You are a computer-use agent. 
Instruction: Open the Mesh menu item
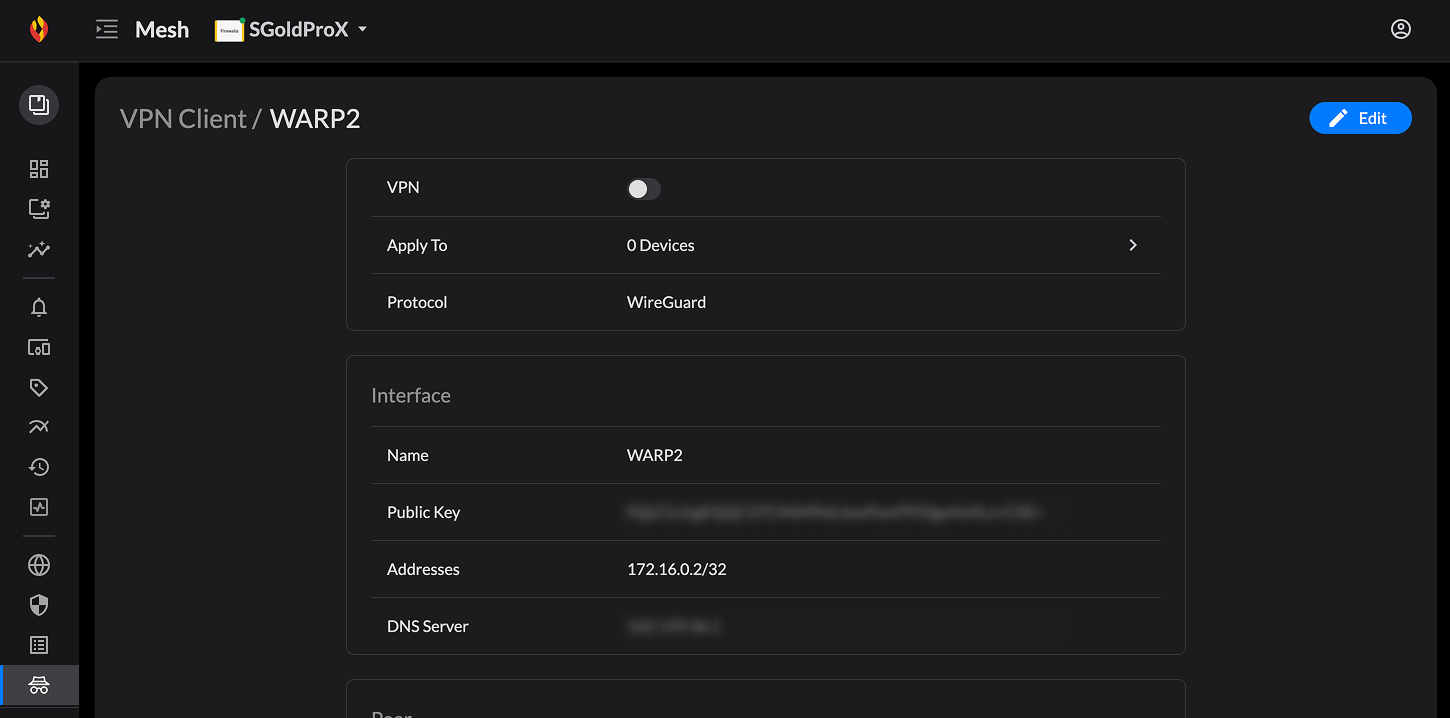(161, 29)
